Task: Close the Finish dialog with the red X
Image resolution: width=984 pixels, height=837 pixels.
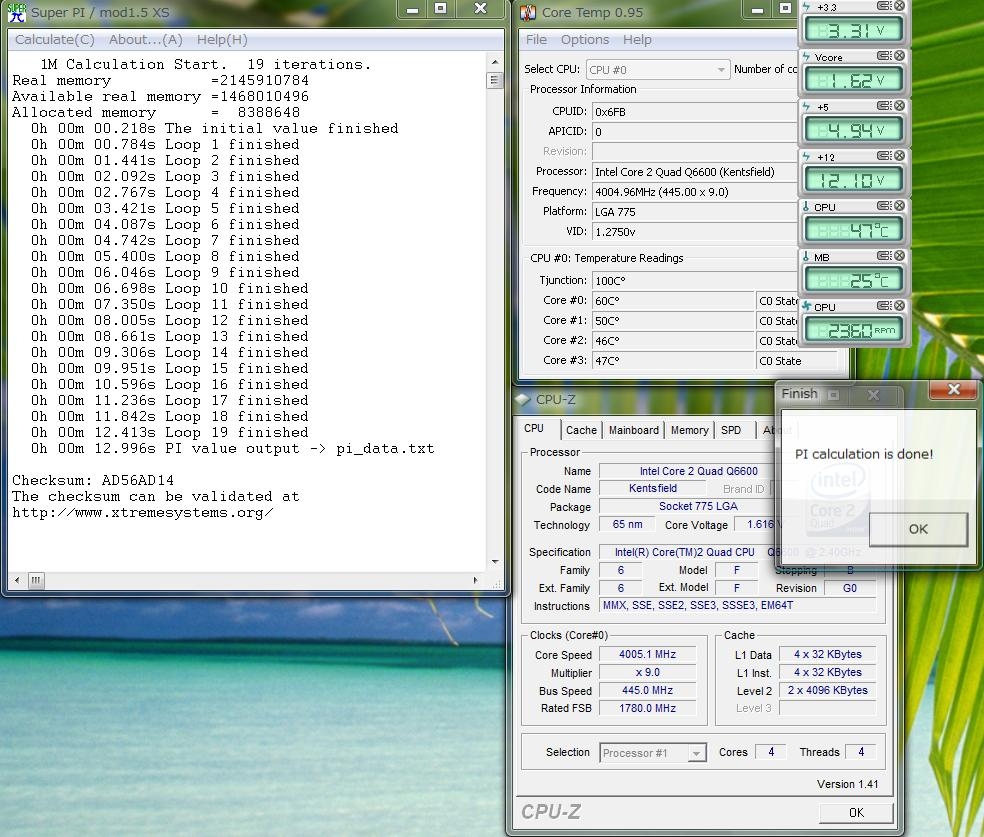Action: (x=953, y=390)
